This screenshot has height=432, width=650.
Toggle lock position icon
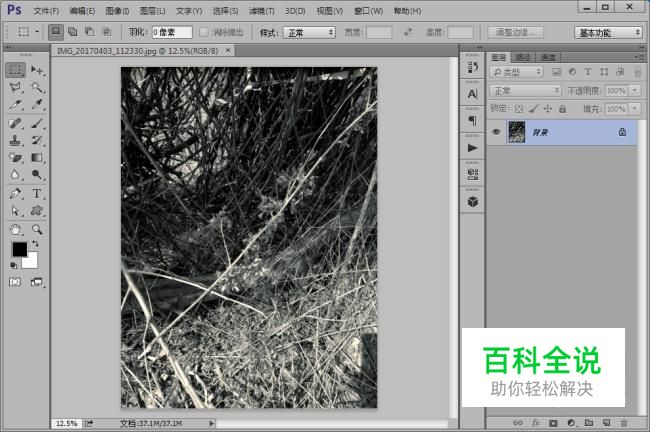click(548, 109)
